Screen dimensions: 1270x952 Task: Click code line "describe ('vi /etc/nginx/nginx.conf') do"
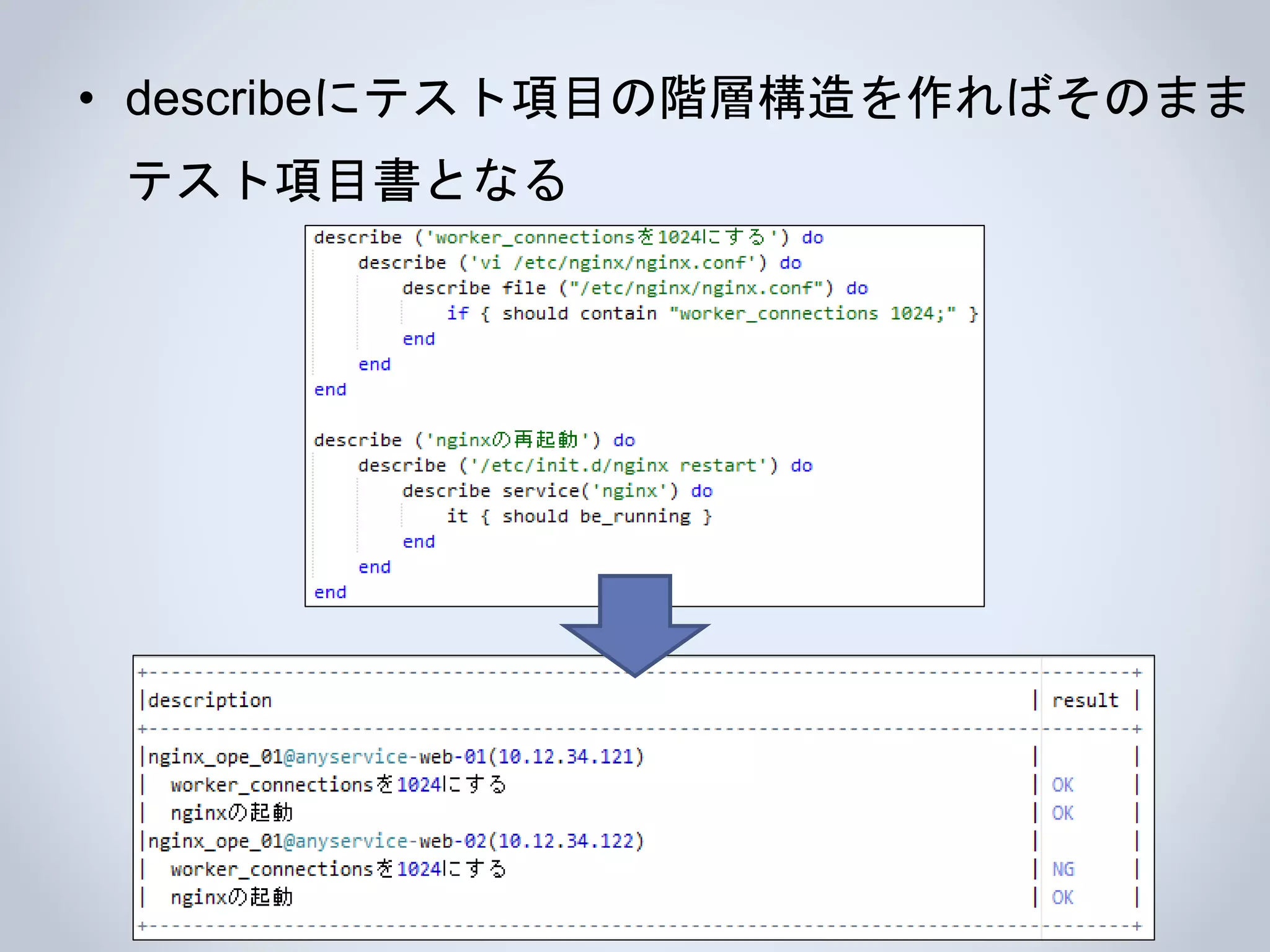point(580,263)
